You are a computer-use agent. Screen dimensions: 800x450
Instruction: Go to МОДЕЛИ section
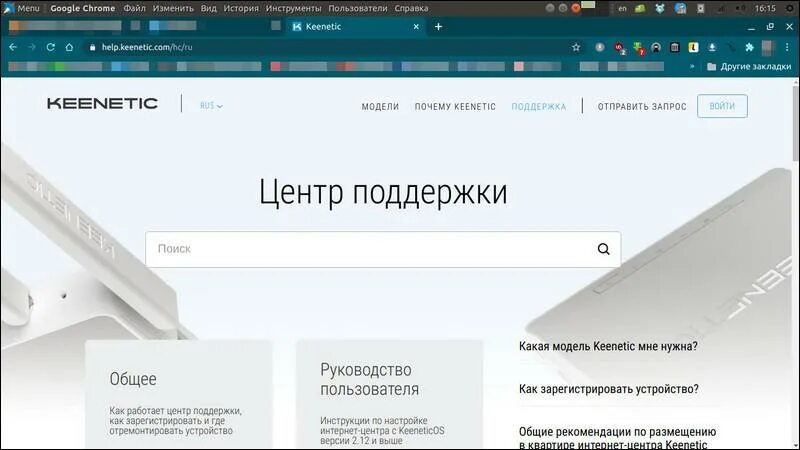(380, 107)
